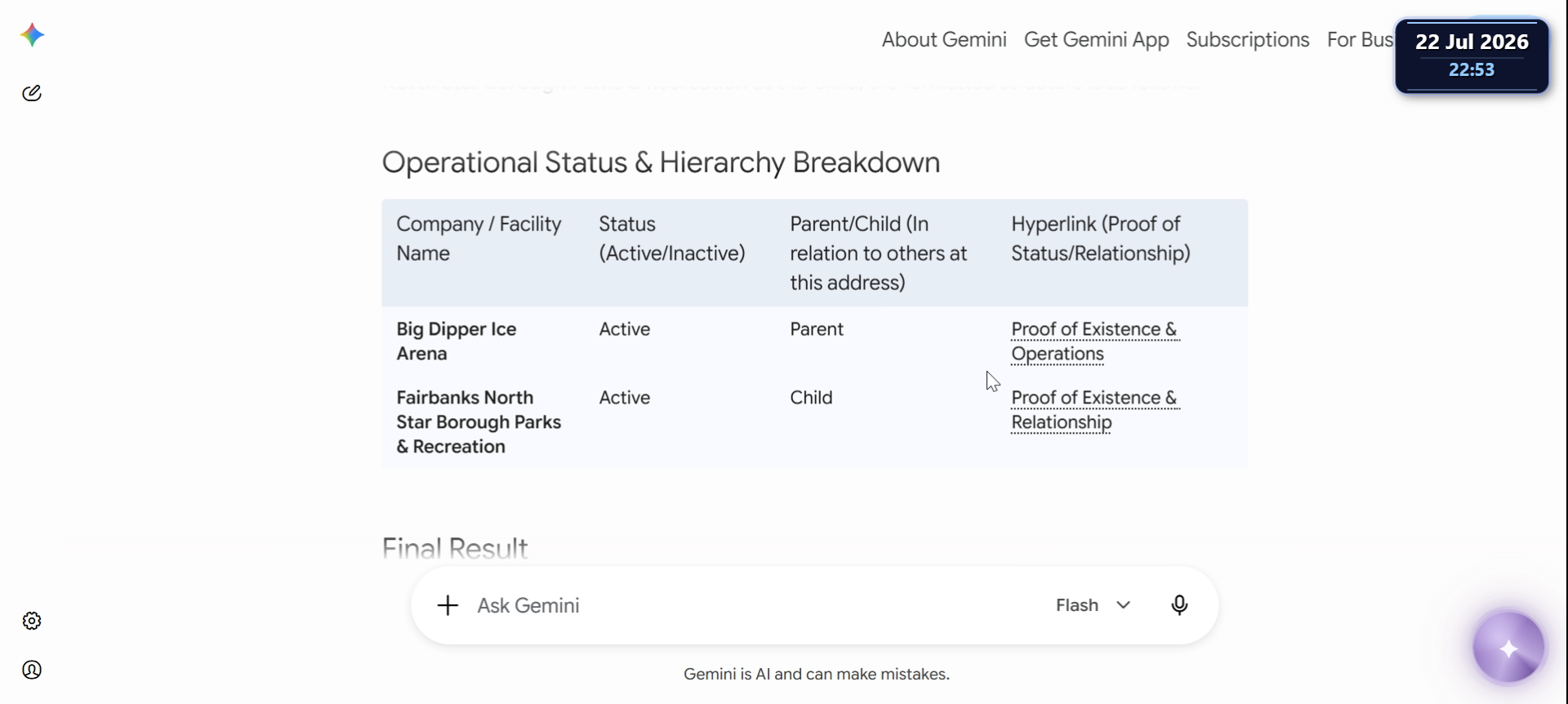Click the Company / Facility Name header
Viewport: 1568px width, 704px height.
(479, 238)
